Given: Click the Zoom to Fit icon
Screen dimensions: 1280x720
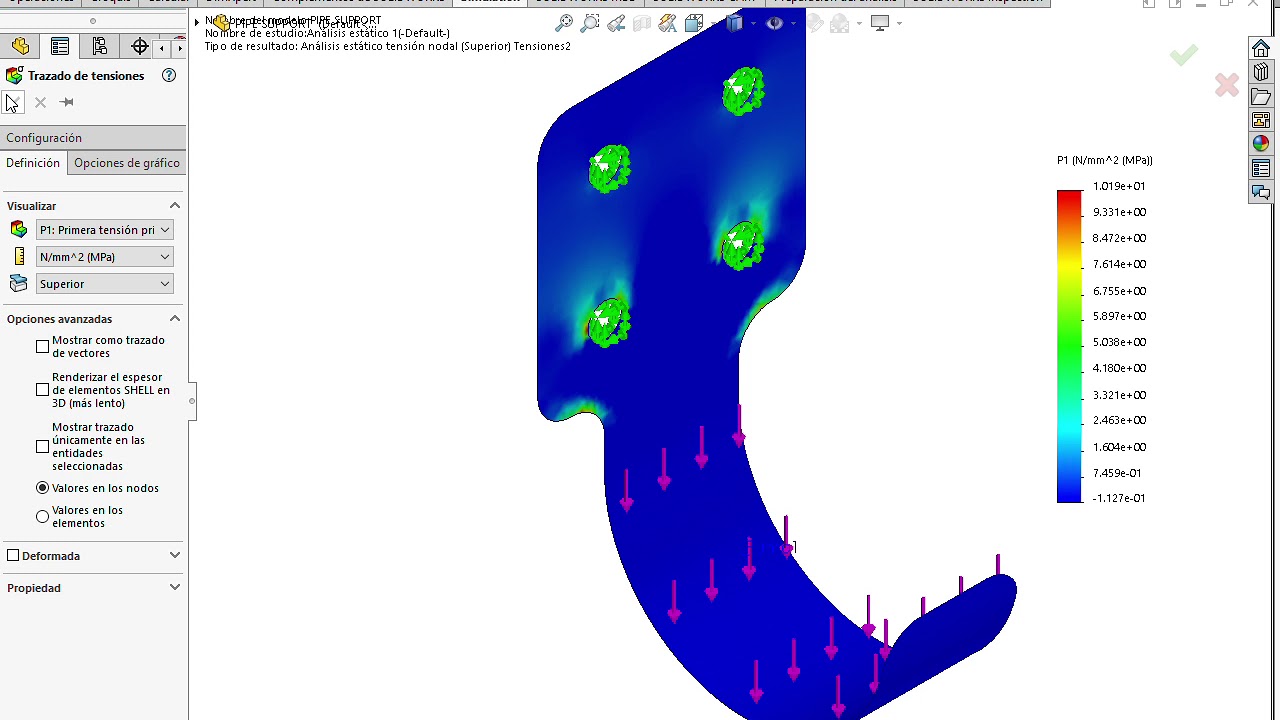Looking at the screenshot, I should pos(565,23).
